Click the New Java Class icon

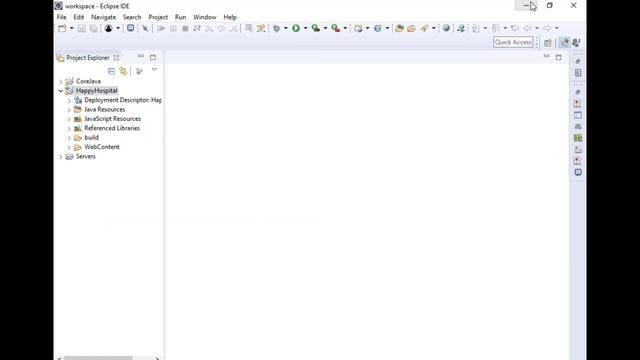coord(378,28)
